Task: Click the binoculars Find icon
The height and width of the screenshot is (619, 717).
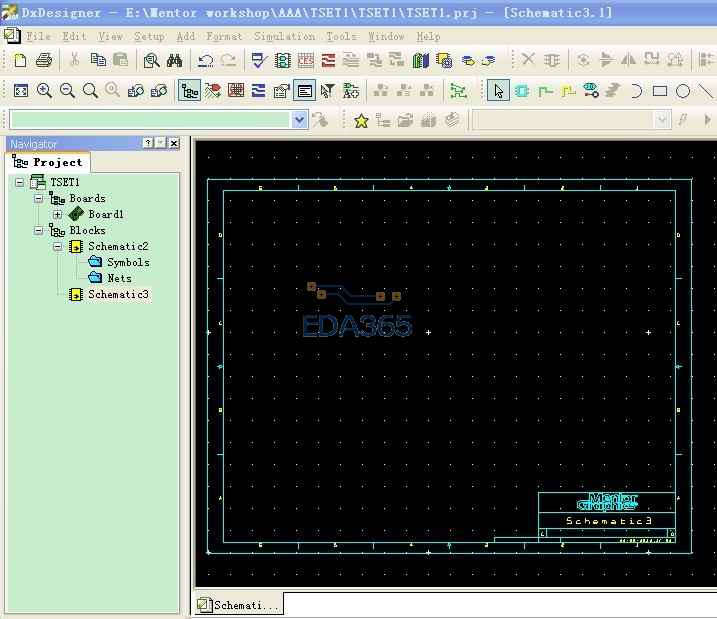Action: click(x=173, y=61)
